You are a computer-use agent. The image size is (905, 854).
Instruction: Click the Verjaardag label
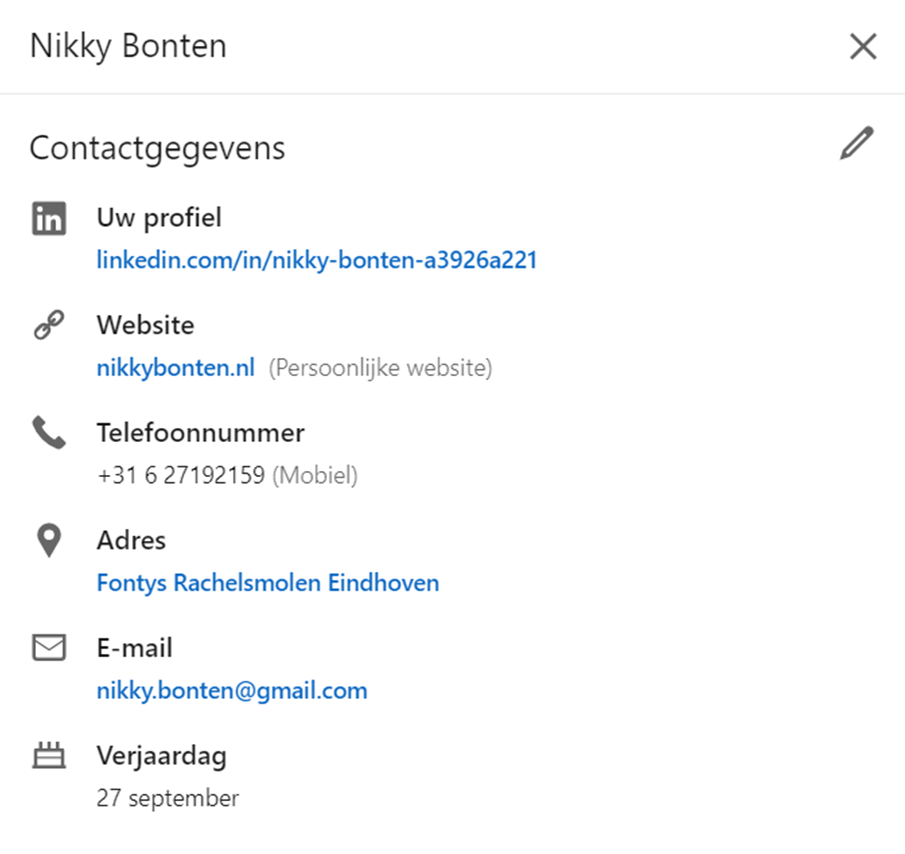[162, 756]
